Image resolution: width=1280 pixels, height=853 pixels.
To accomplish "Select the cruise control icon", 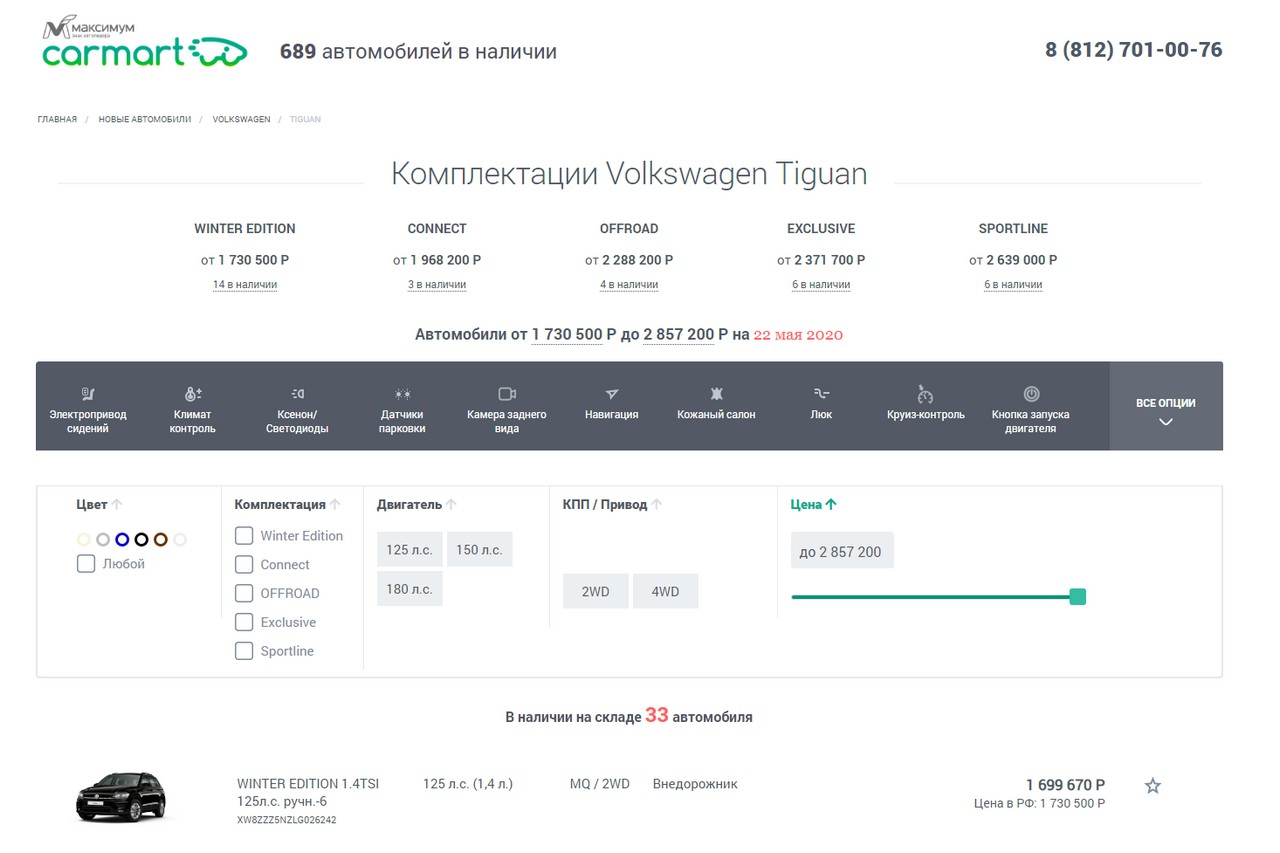I will pos(925,394).
